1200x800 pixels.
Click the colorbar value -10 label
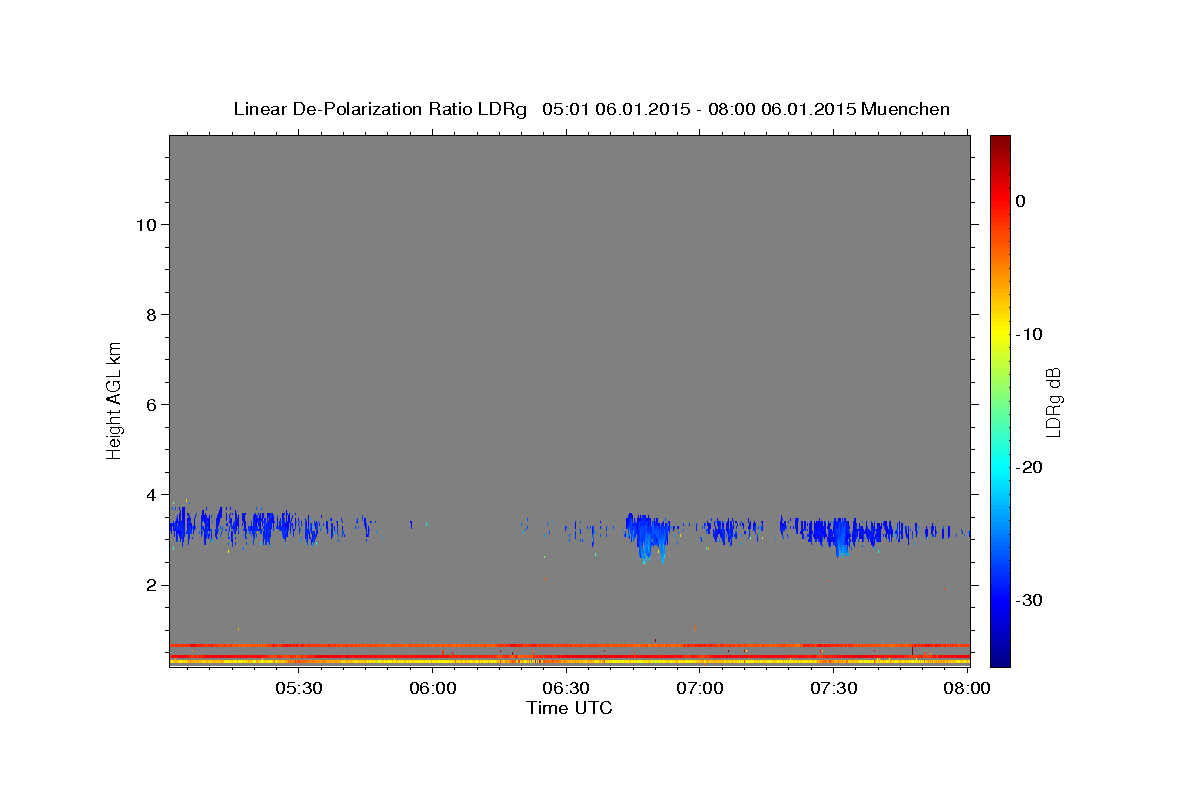click(x=1030, y=334)
